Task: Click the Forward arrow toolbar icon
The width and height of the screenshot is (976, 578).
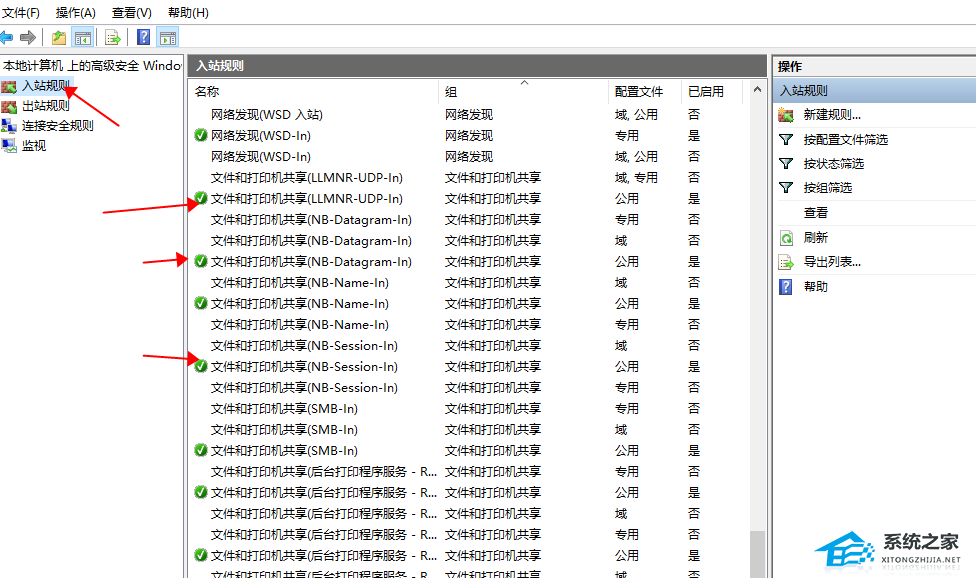Action: coord(27,37)
